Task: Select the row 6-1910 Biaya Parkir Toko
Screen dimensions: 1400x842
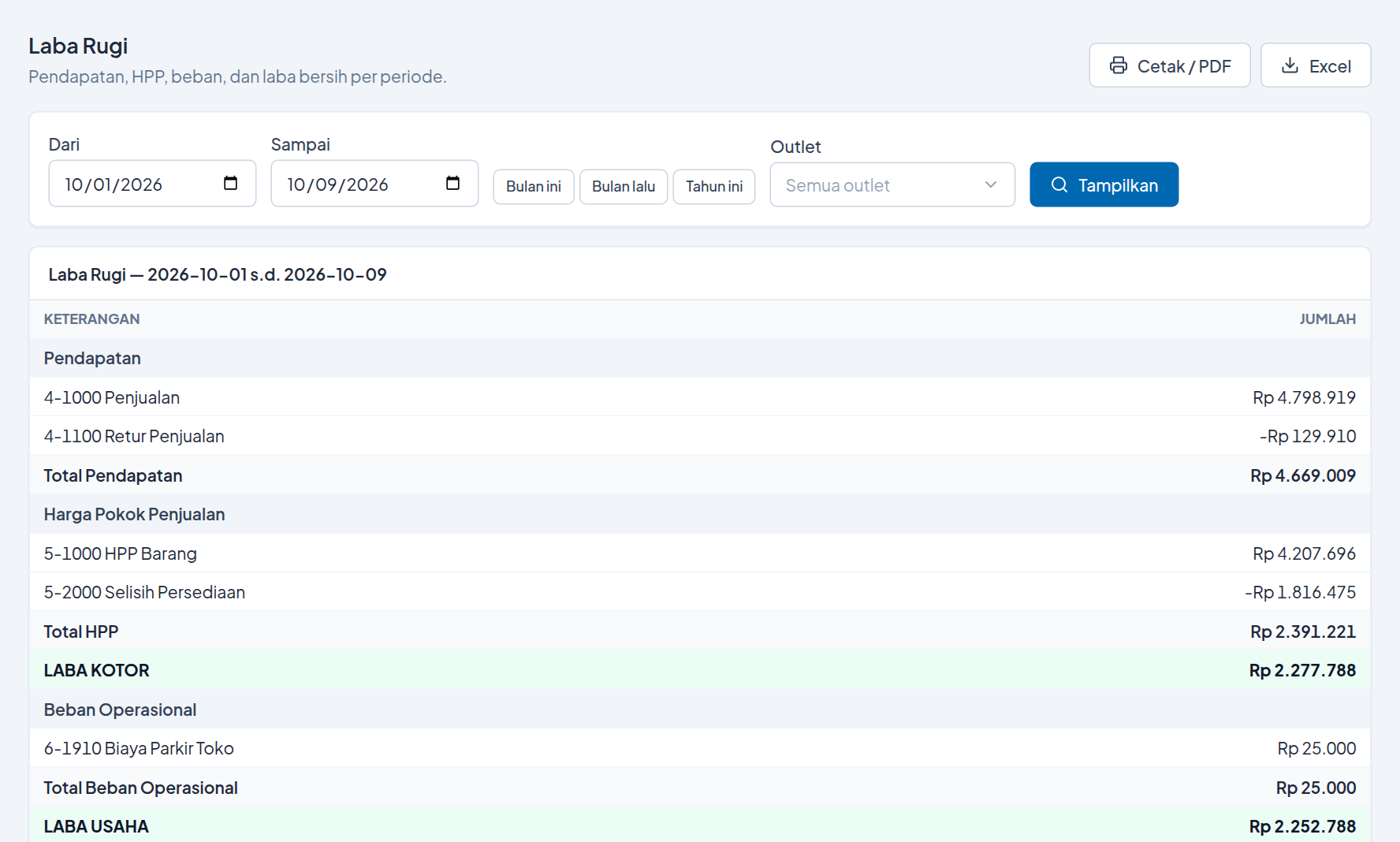Action: [700, 748]
